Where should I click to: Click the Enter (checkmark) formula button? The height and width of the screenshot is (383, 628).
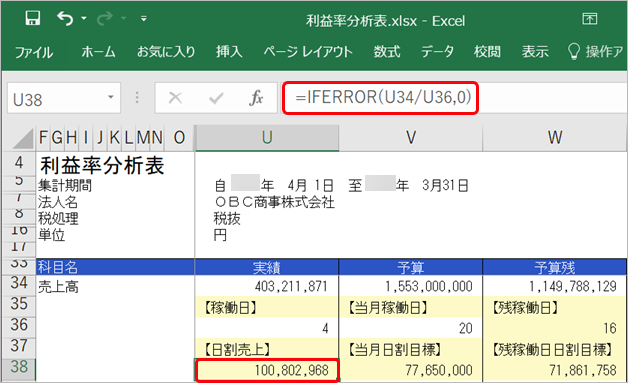point(216,98)
